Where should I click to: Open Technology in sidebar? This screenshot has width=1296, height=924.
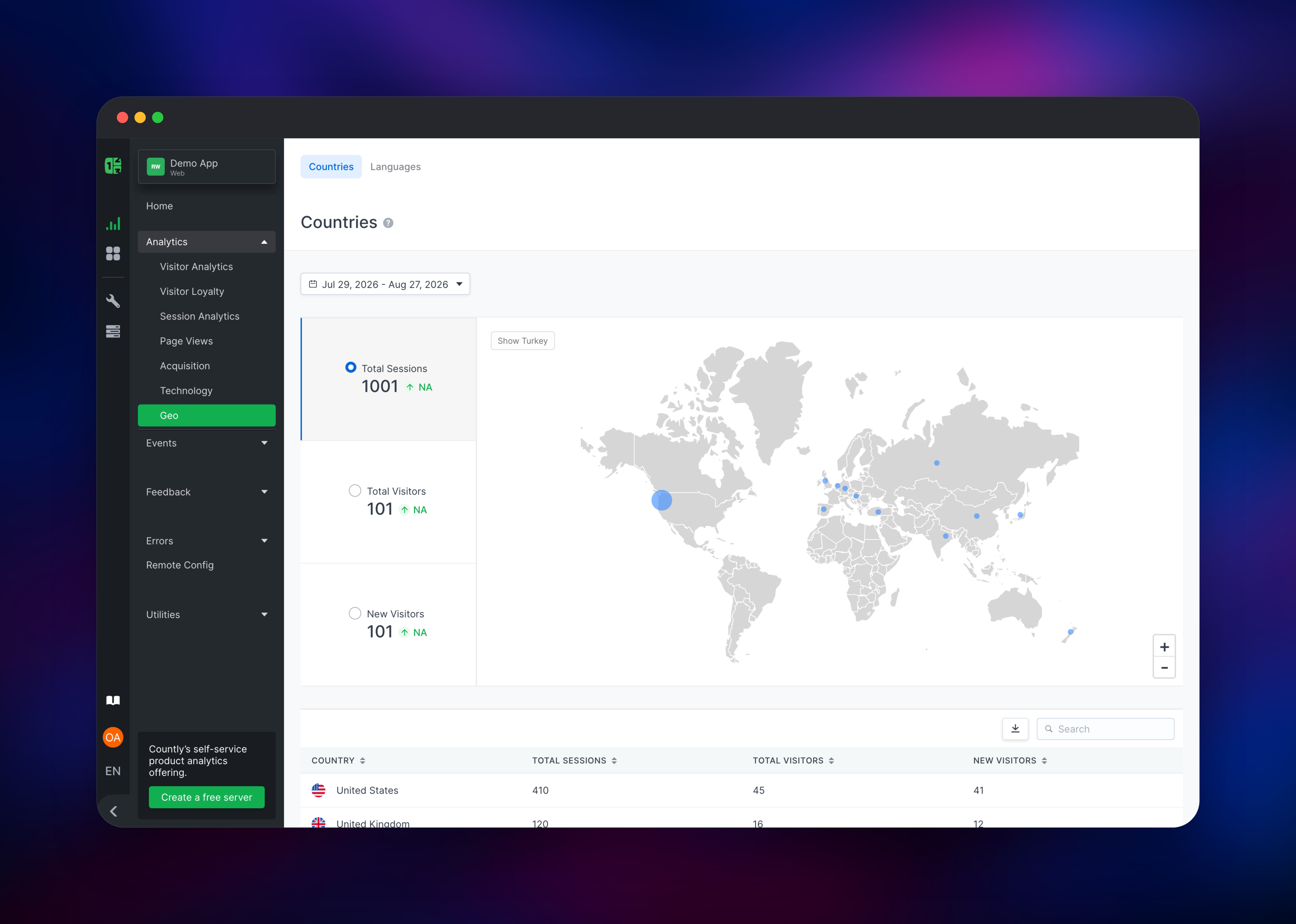pyautogui.click(x=186, y=391)
